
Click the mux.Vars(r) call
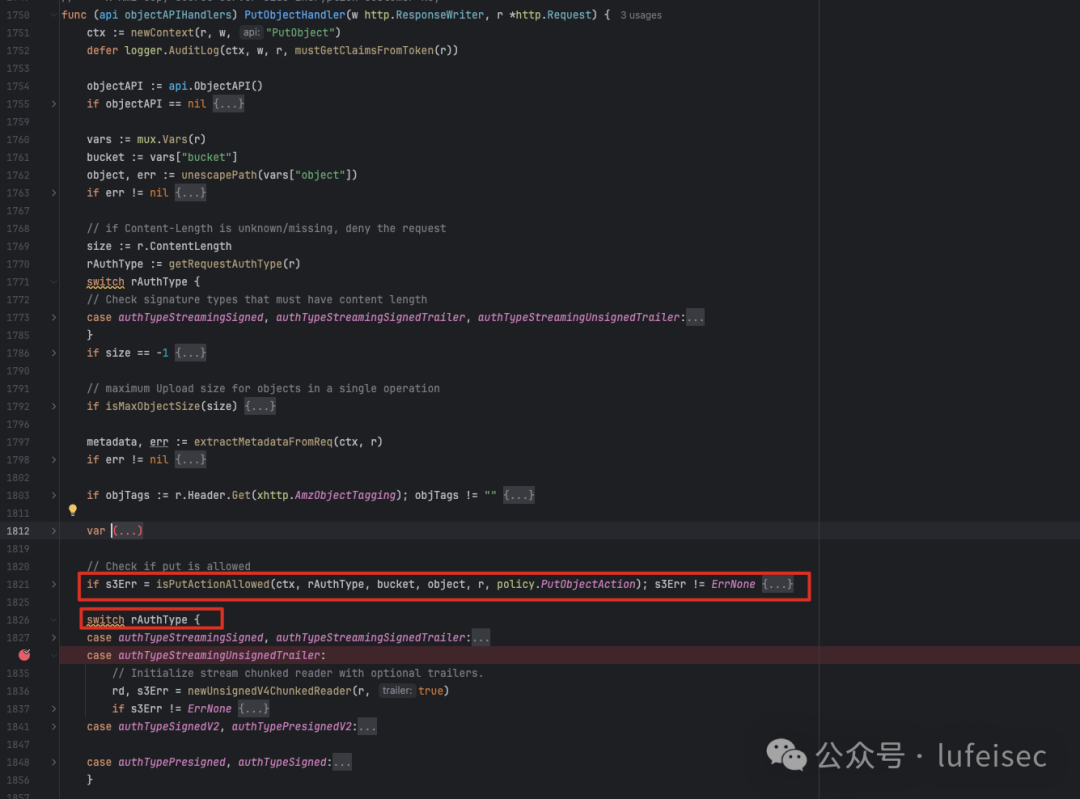171,139
